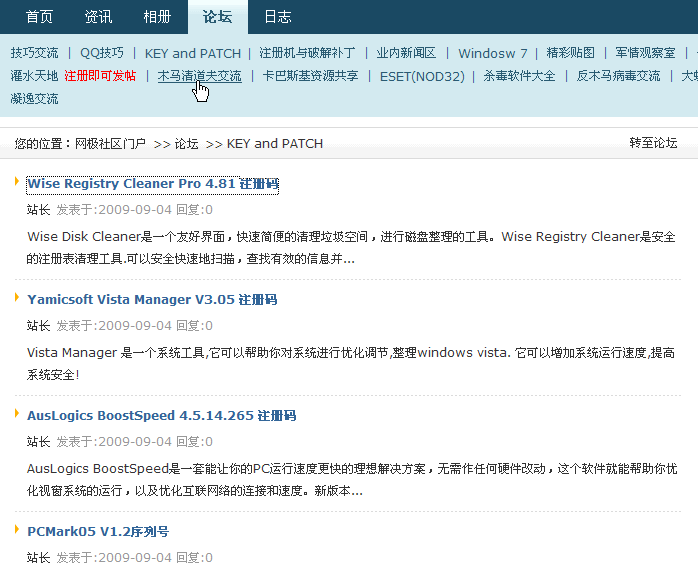The width and height of the screenshot is (698, 574).
Task: Open the 杀毒软件大全 section
Action: 519,76
